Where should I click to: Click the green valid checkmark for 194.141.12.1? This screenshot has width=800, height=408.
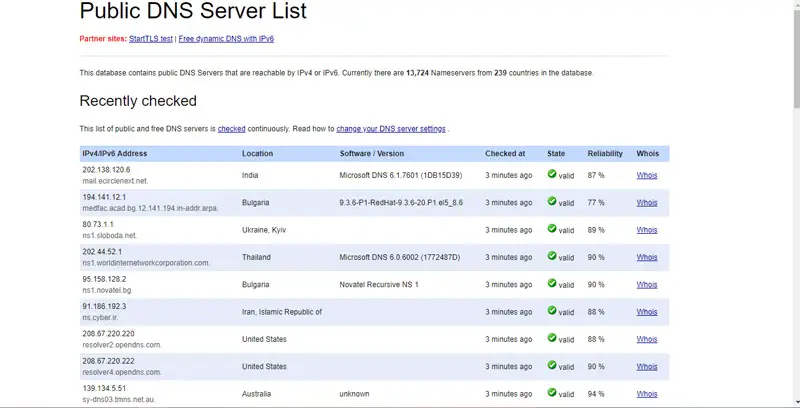[x=552, y=202]
